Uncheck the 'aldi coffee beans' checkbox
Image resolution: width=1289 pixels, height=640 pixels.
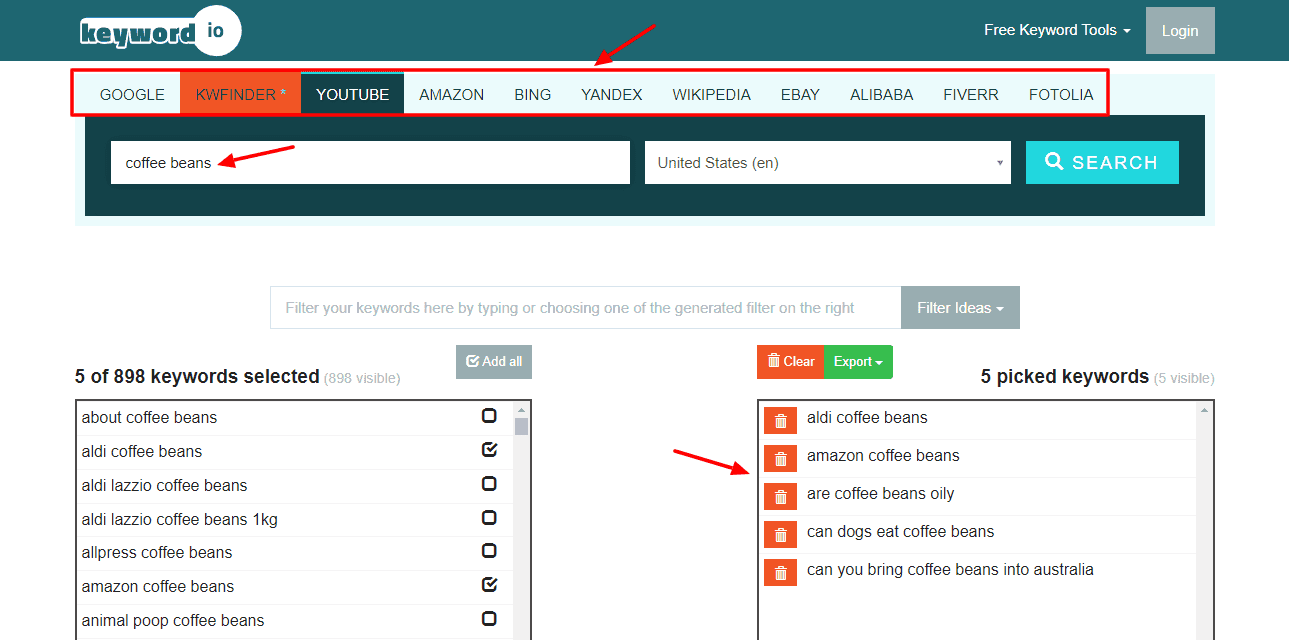[x=489, y=450]
